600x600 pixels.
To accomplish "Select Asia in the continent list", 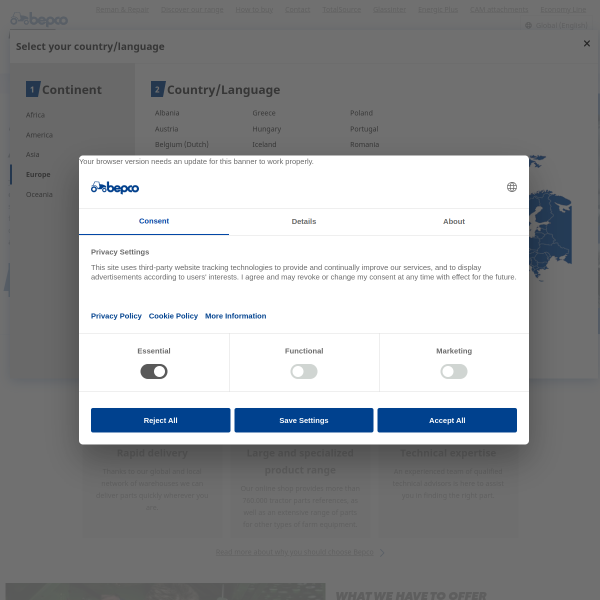I will [x=33, y=154].
